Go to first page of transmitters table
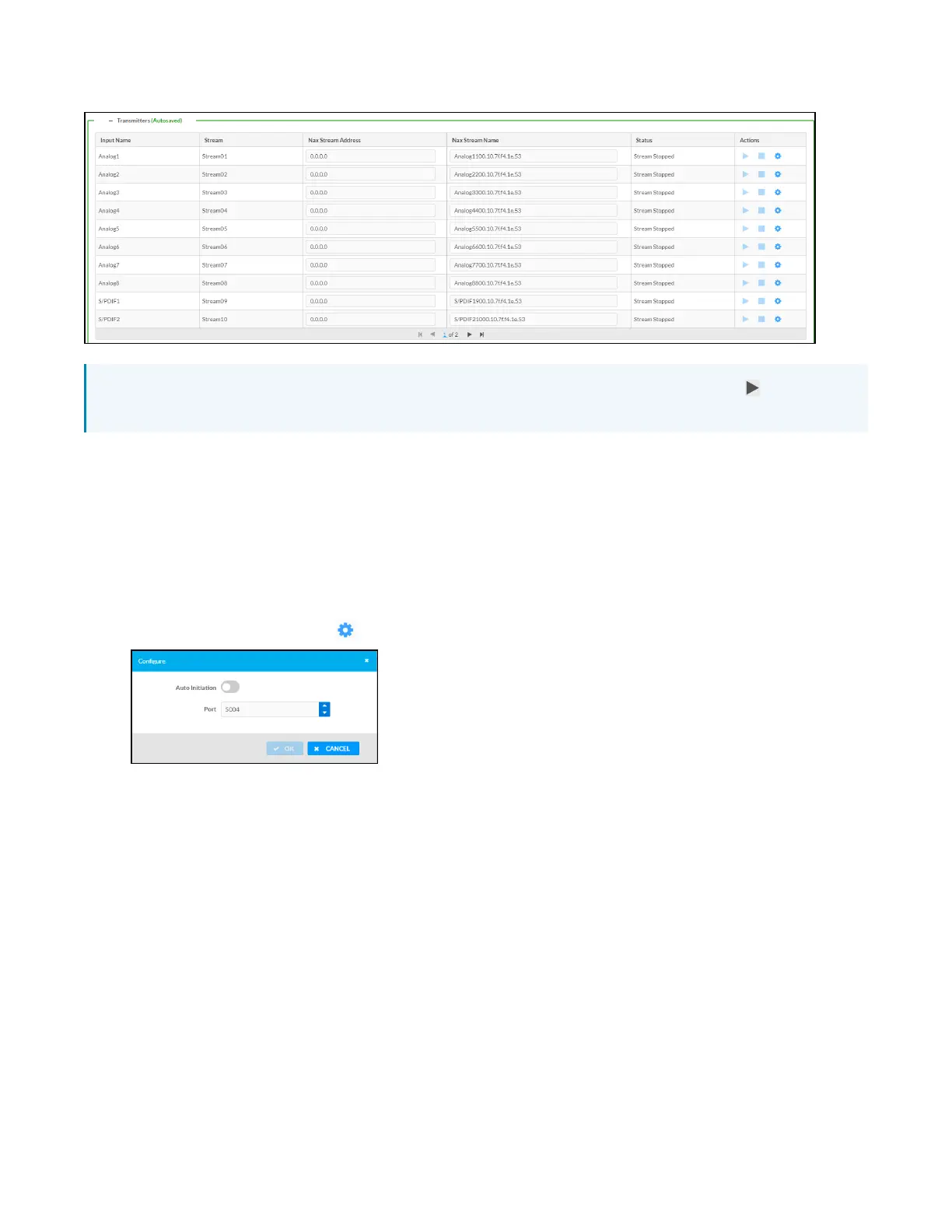Screen dimensions: 952x1232 420,334
